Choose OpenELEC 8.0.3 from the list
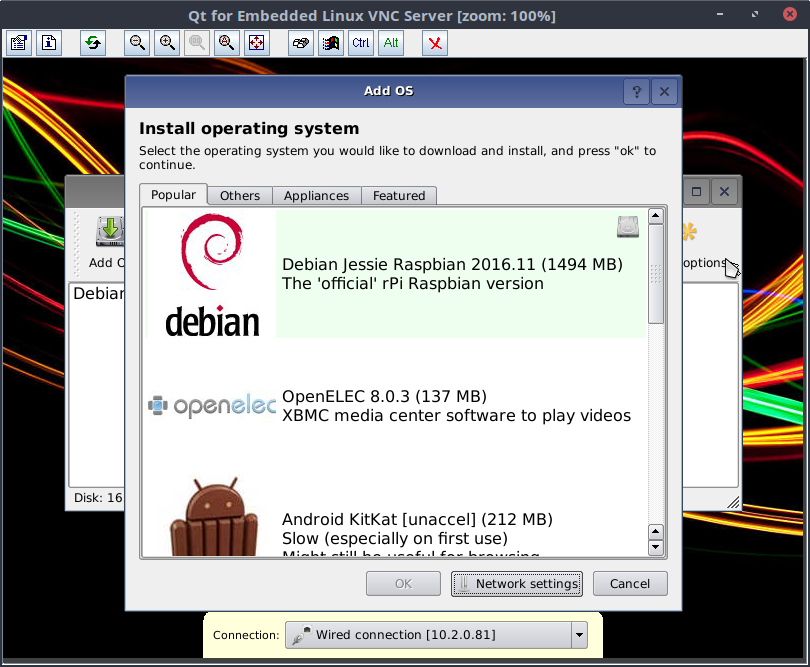This screenshot has height=667, width=810. tap(456, 406)
